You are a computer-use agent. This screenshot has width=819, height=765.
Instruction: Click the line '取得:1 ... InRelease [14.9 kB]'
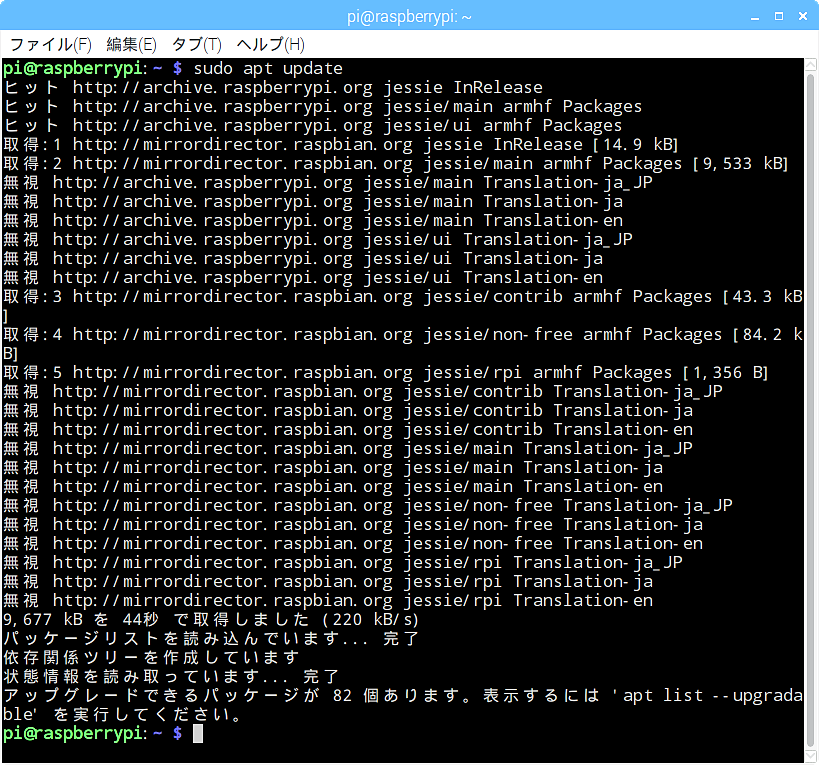click(x=341, y=144)
